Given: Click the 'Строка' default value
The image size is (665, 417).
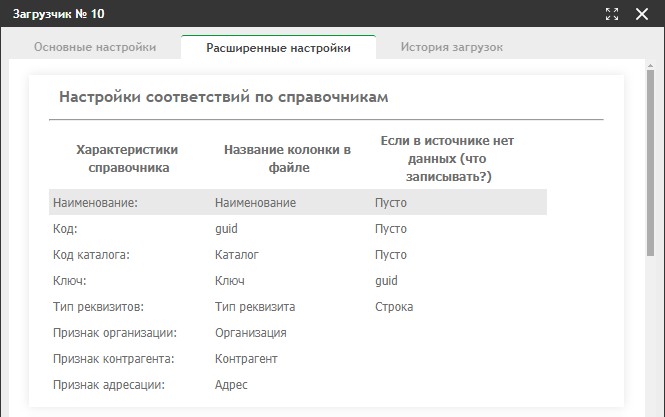Looking at the screenshot, I should (x=394, y=307).
